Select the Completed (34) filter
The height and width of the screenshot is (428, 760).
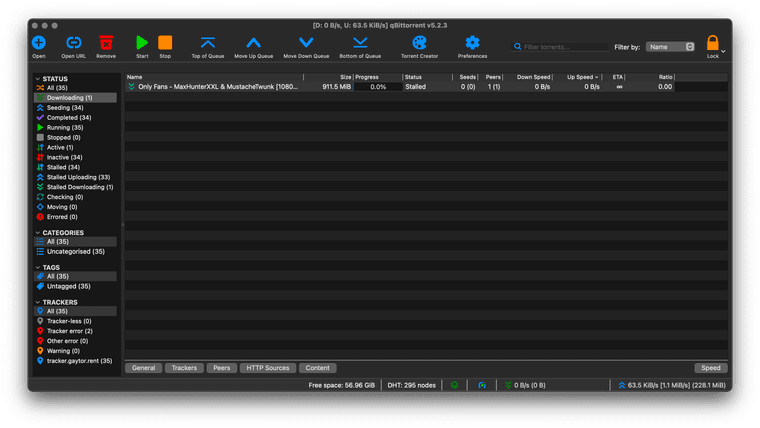75,118
